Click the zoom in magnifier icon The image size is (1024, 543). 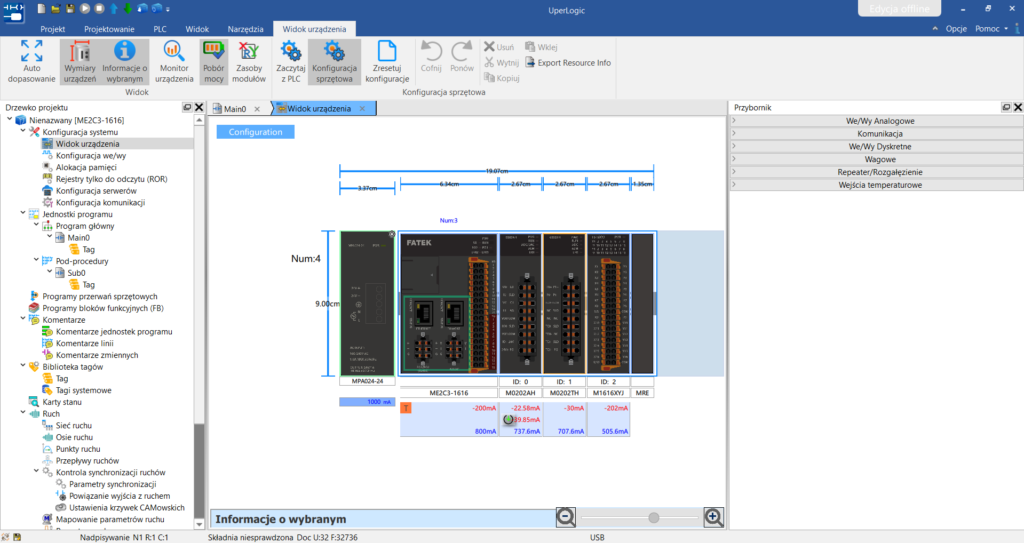tap(714, 518)
